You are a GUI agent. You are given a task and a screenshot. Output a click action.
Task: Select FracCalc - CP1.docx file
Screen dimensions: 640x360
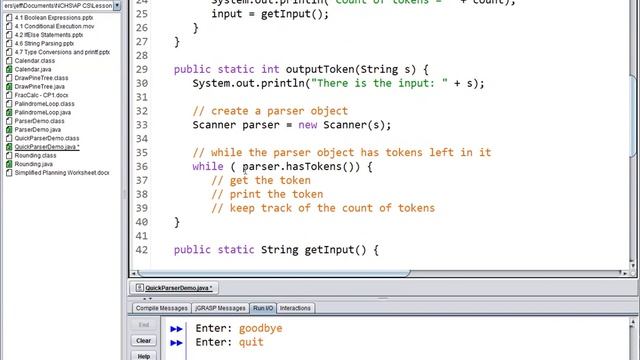coord(41,95)
